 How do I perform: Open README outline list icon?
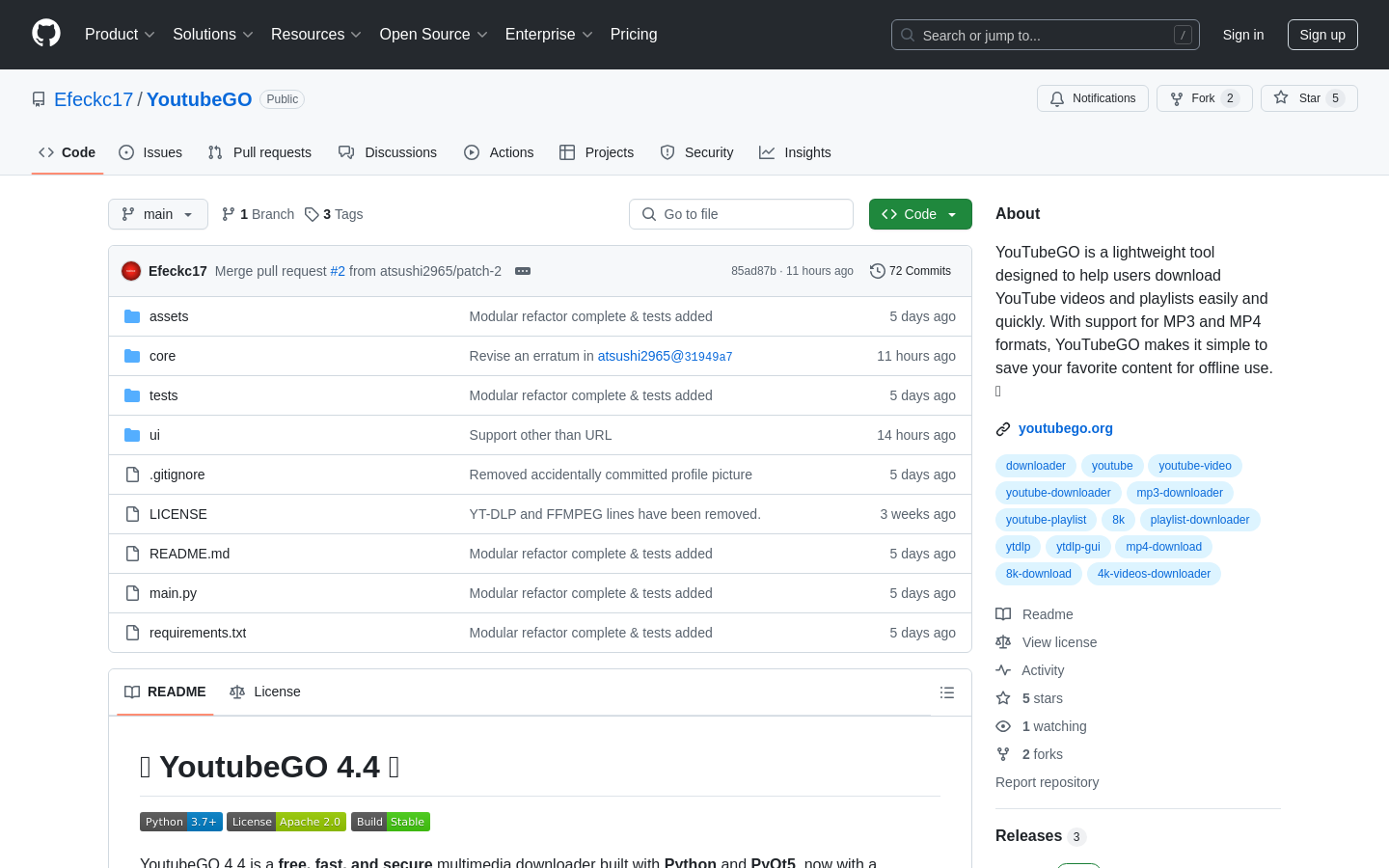(947, 692)
